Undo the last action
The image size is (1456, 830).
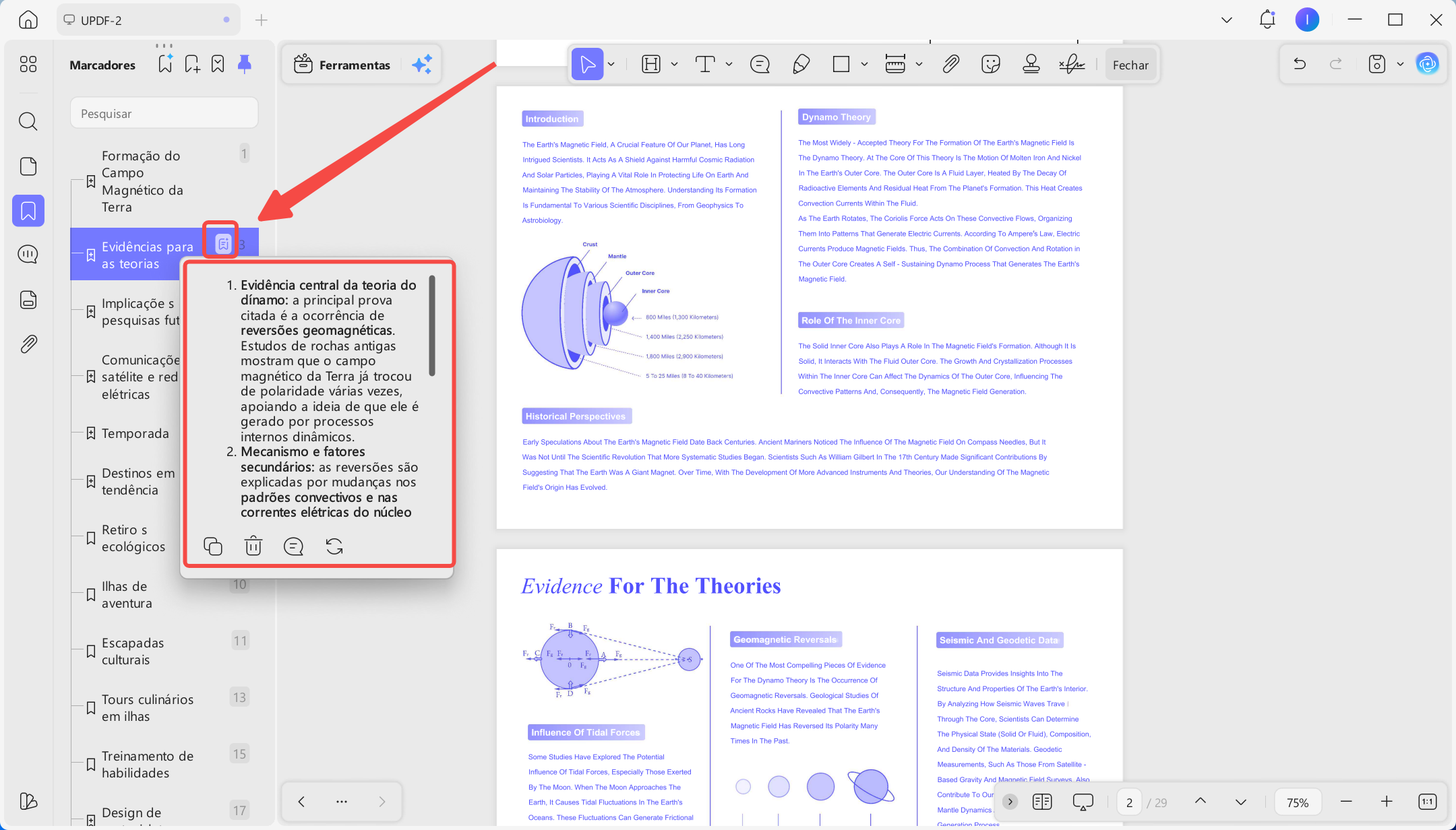1300,65
